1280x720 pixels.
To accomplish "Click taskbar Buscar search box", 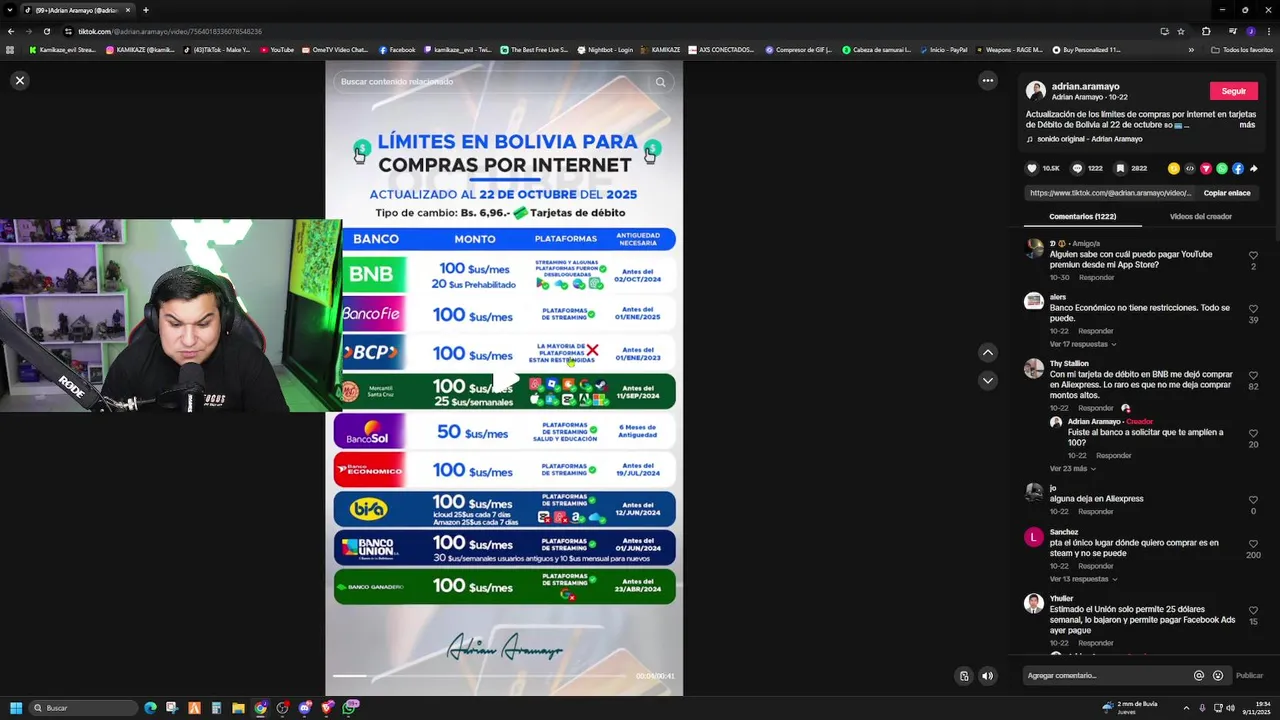I will (x=84, y=708).
